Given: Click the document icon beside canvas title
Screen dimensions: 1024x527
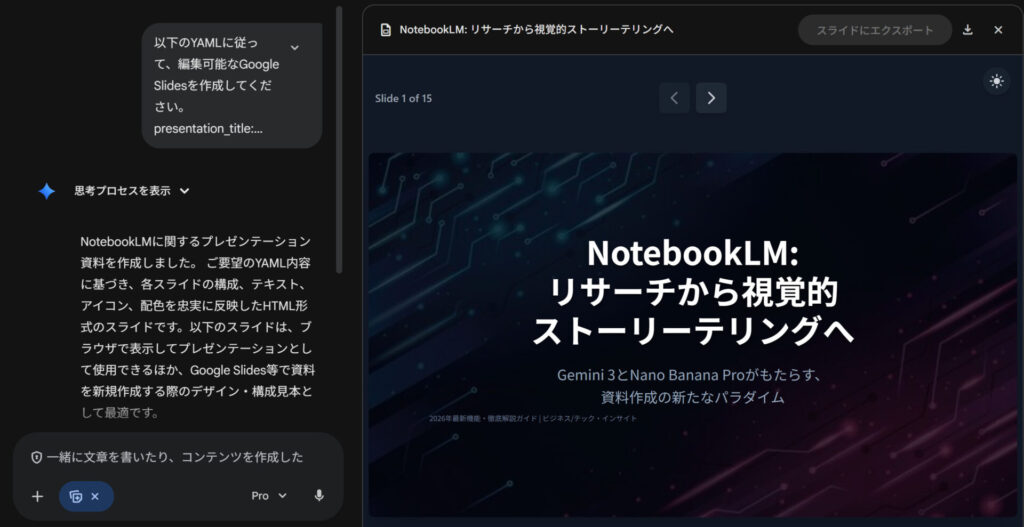Looking at the screenshot, I should click(386, 30).
